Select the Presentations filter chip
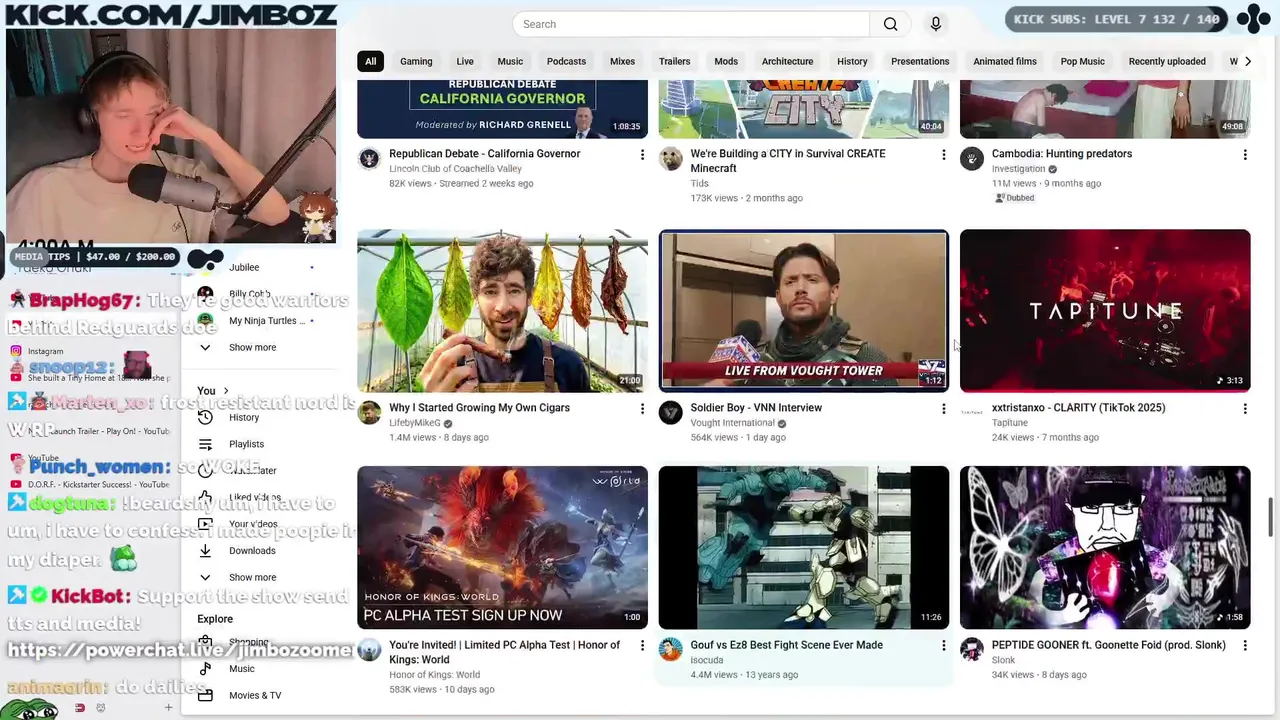Viewport: 1280px width, 720px height. 920,61
